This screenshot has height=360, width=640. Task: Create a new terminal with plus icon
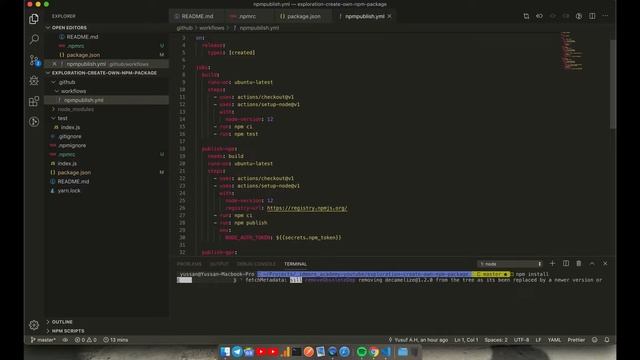[x=552, y=264]
